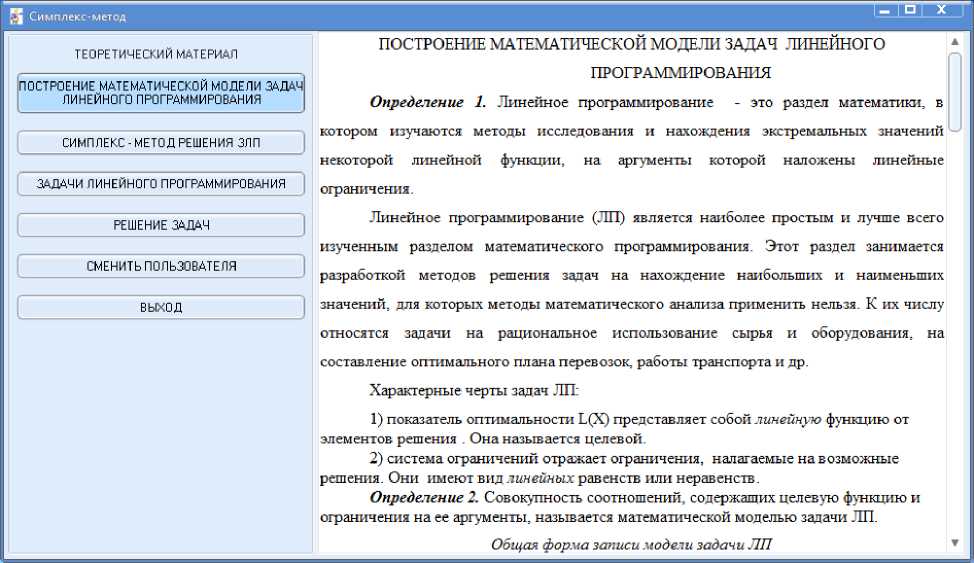Open the model-building theory topic 'ПОСТРОЕНИЕ МАТЕМАТИЧЕСКОЙ МОДЕЛИ ЗАДАЧ'
The image size is (974, 563).
[x=161, y=93]
